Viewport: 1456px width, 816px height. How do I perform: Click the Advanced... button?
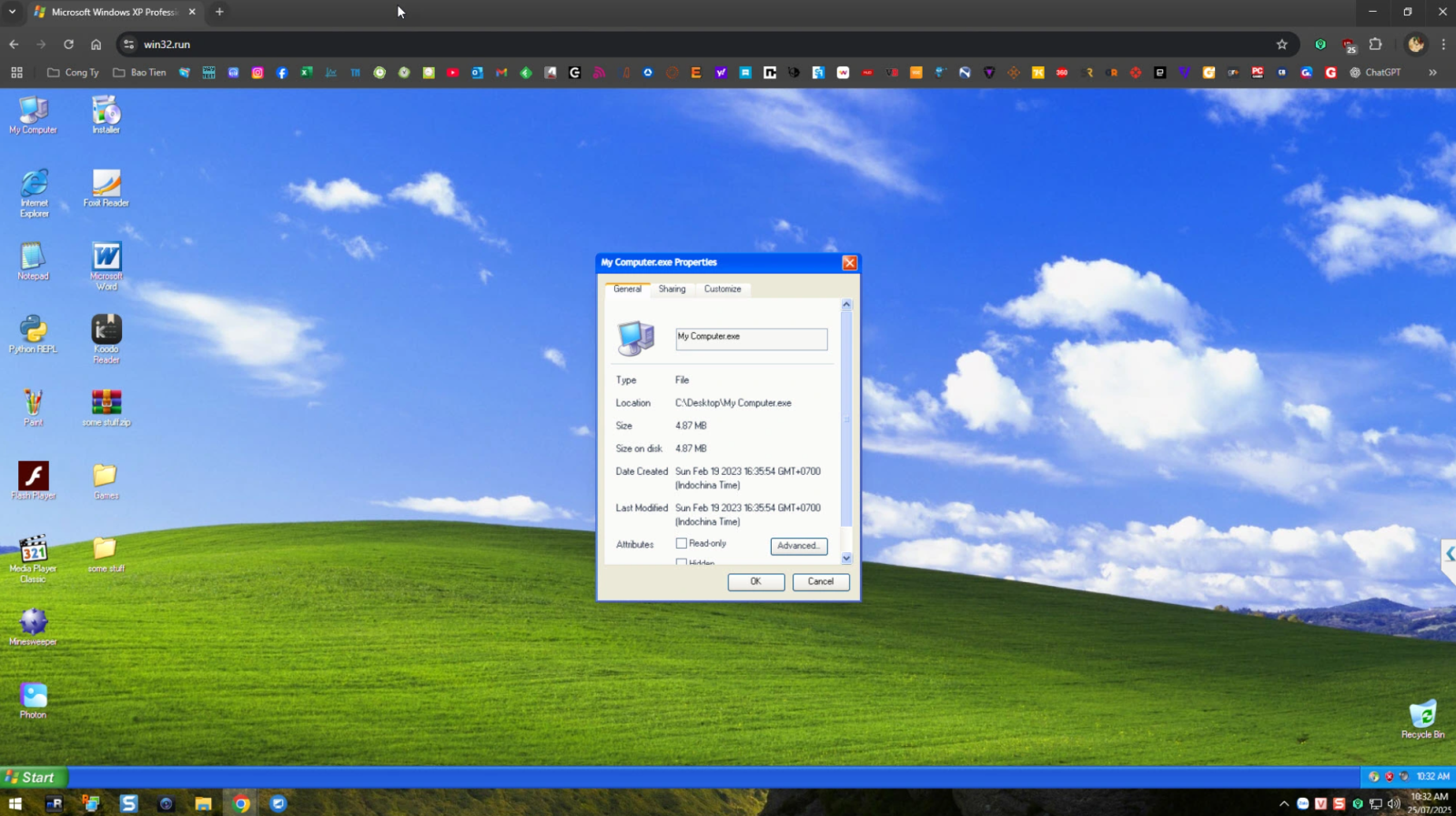[799, 546]
